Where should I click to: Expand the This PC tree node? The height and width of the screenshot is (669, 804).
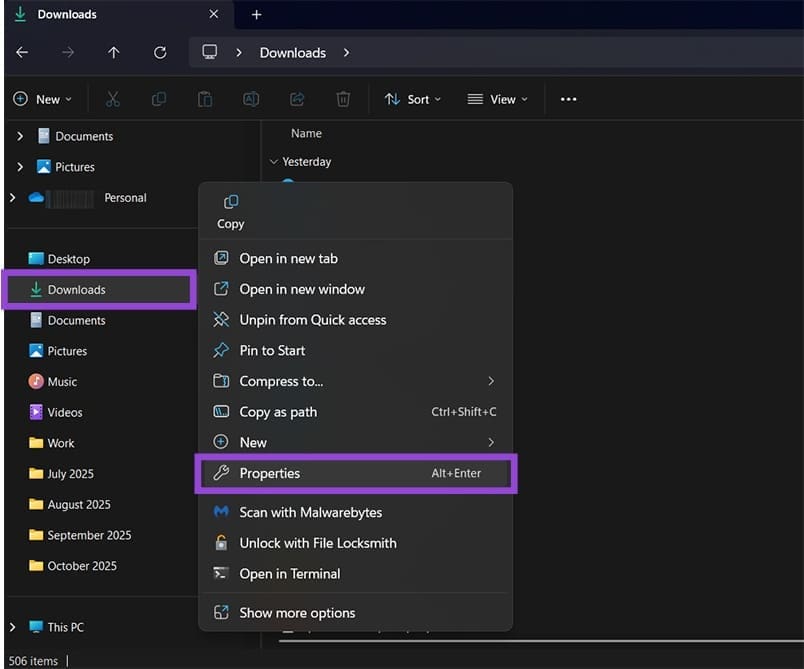13,627
